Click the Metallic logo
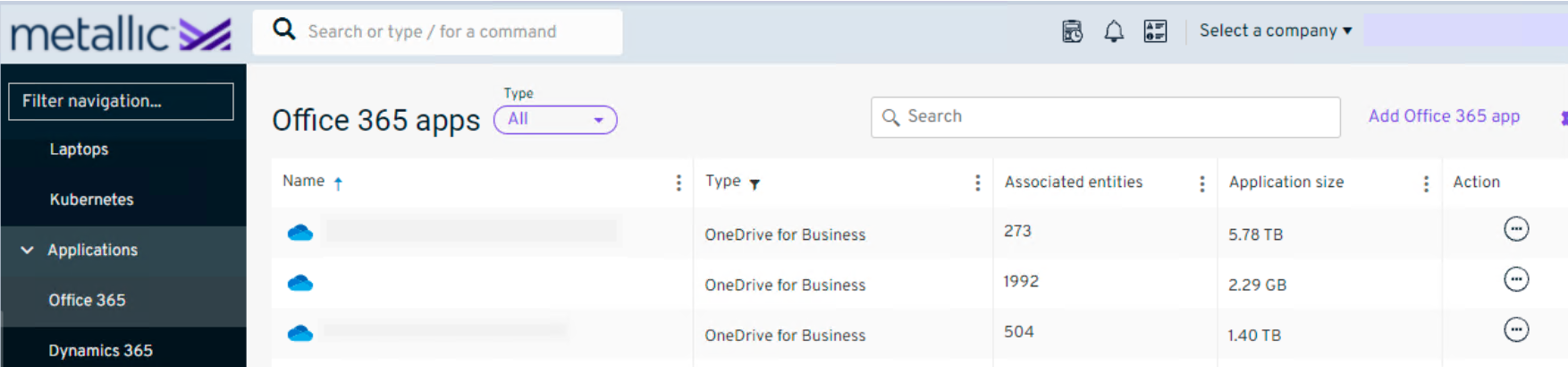Image resolution: width=1568 pixels, height=367 pixels. (x=121, y=34)
